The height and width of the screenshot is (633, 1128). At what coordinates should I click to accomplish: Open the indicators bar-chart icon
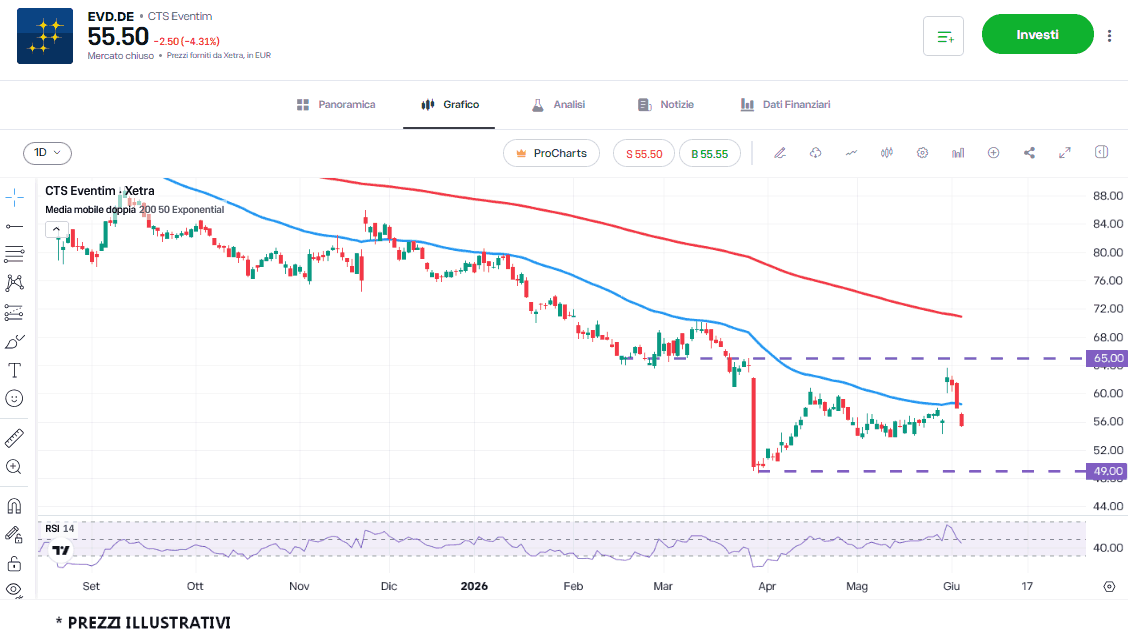958,152
